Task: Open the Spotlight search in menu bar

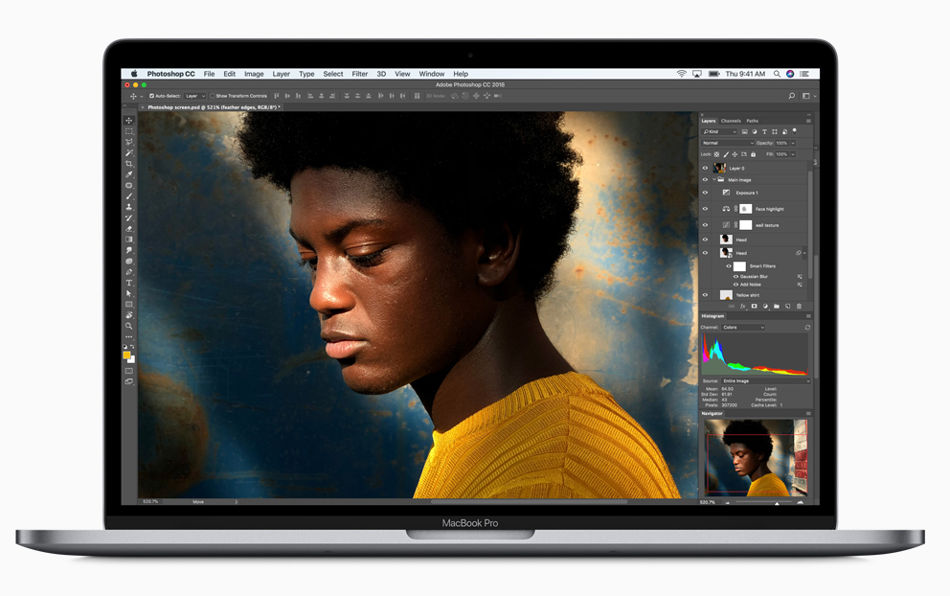Action: click(776, 74)
